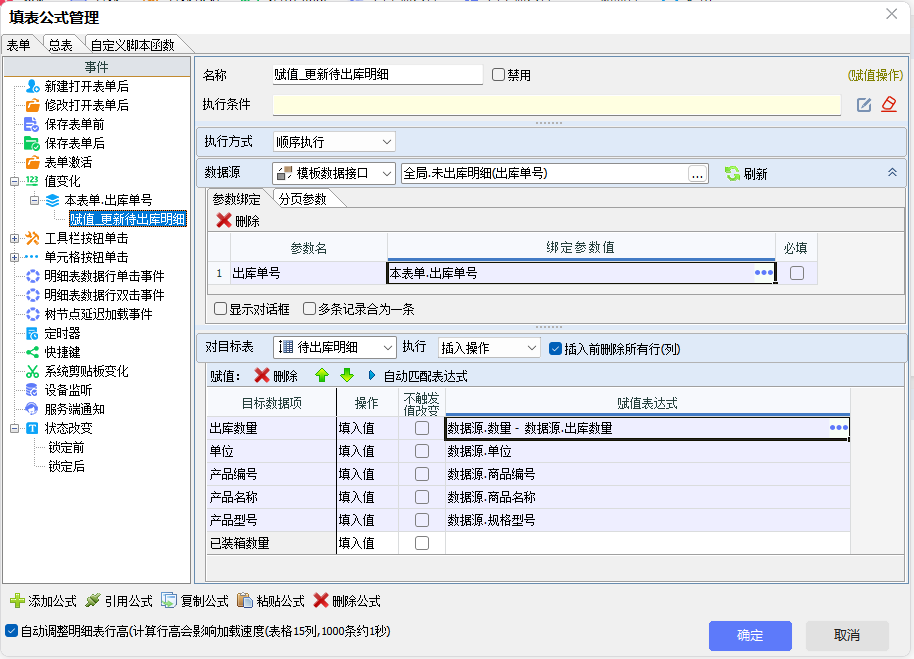
Task: Click 粘贴公式 button
Action: [270, 601]
